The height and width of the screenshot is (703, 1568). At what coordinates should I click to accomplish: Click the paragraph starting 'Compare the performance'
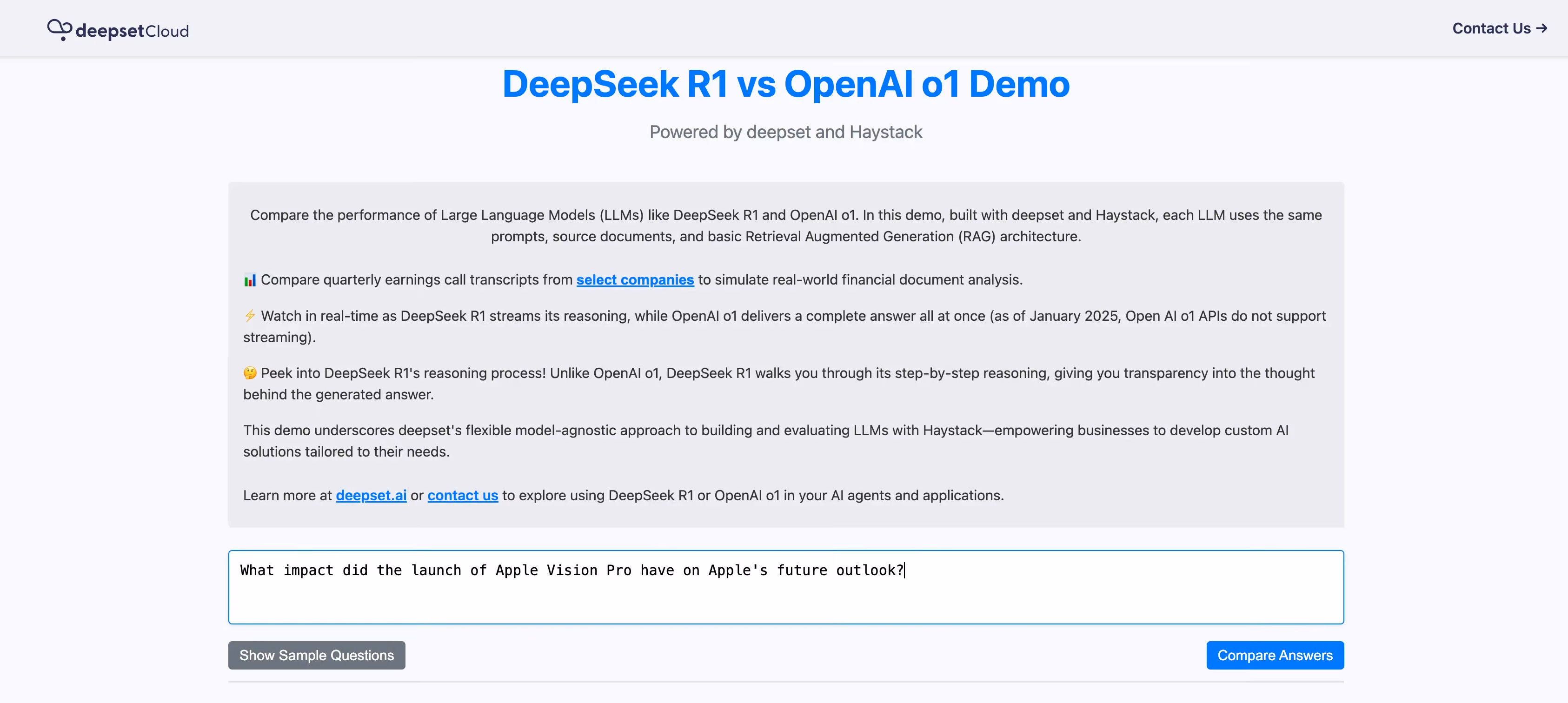pos(786,226)
